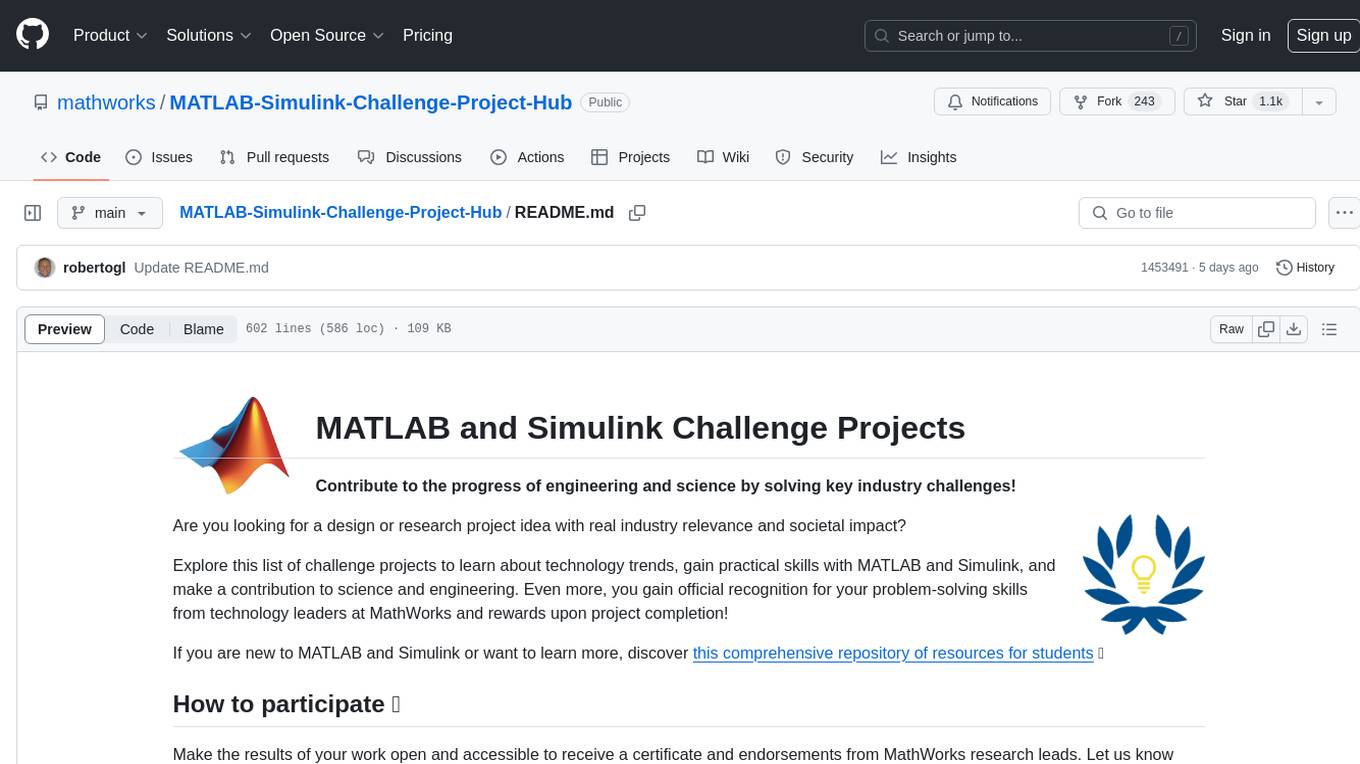Open the Update README.md commit message
Screen dimensions: 1360x764
(201, 268)
